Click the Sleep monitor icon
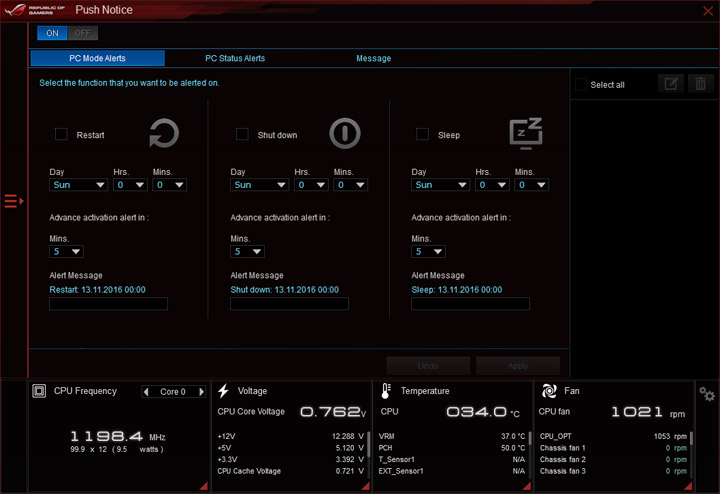 (x=526, y=134)
